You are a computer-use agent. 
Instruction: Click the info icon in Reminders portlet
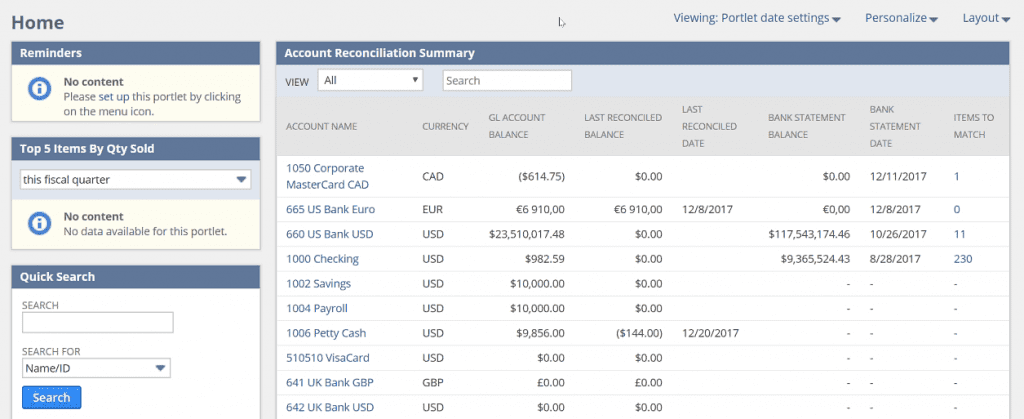[x=37, y=90]
